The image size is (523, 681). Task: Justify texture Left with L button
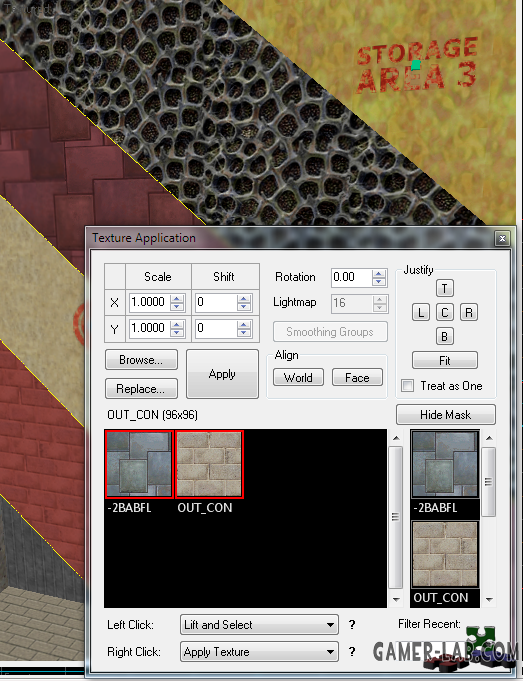(420, 312)
